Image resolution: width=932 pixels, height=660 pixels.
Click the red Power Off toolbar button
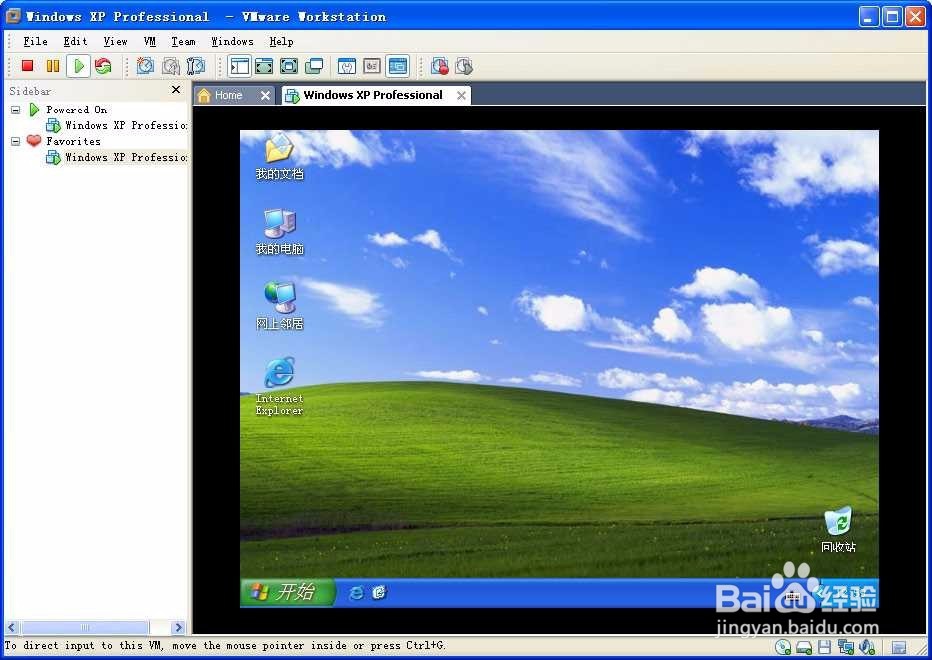point(27,66)
